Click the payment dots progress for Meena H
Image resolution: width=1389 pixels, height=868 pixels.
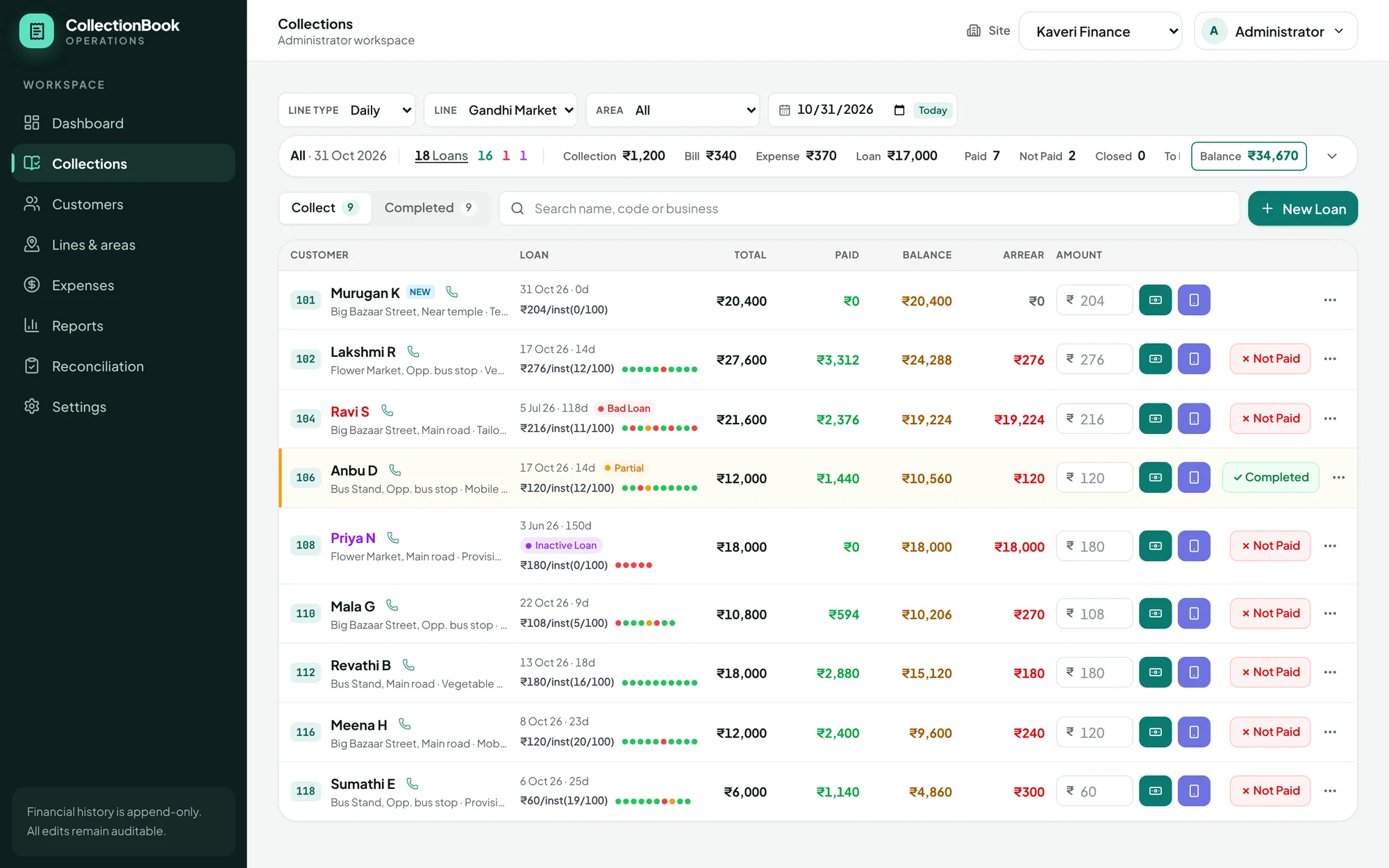pyautogui.click(x=660, y=742)
